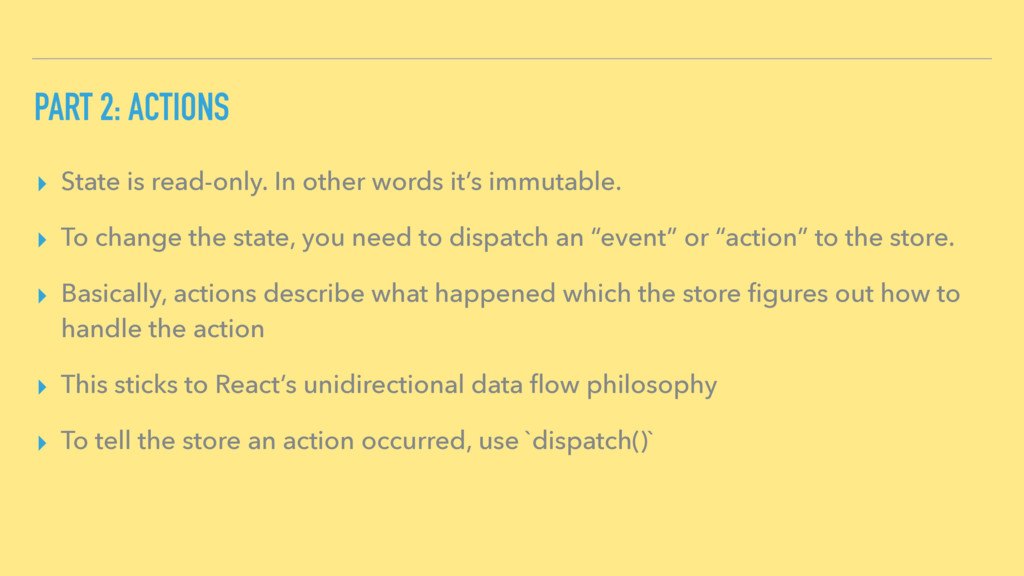Viewport: 1024px width, 576px height.
Task: Select the 'PART 2: ACTIONS' slide title
Action: [131, 107]
